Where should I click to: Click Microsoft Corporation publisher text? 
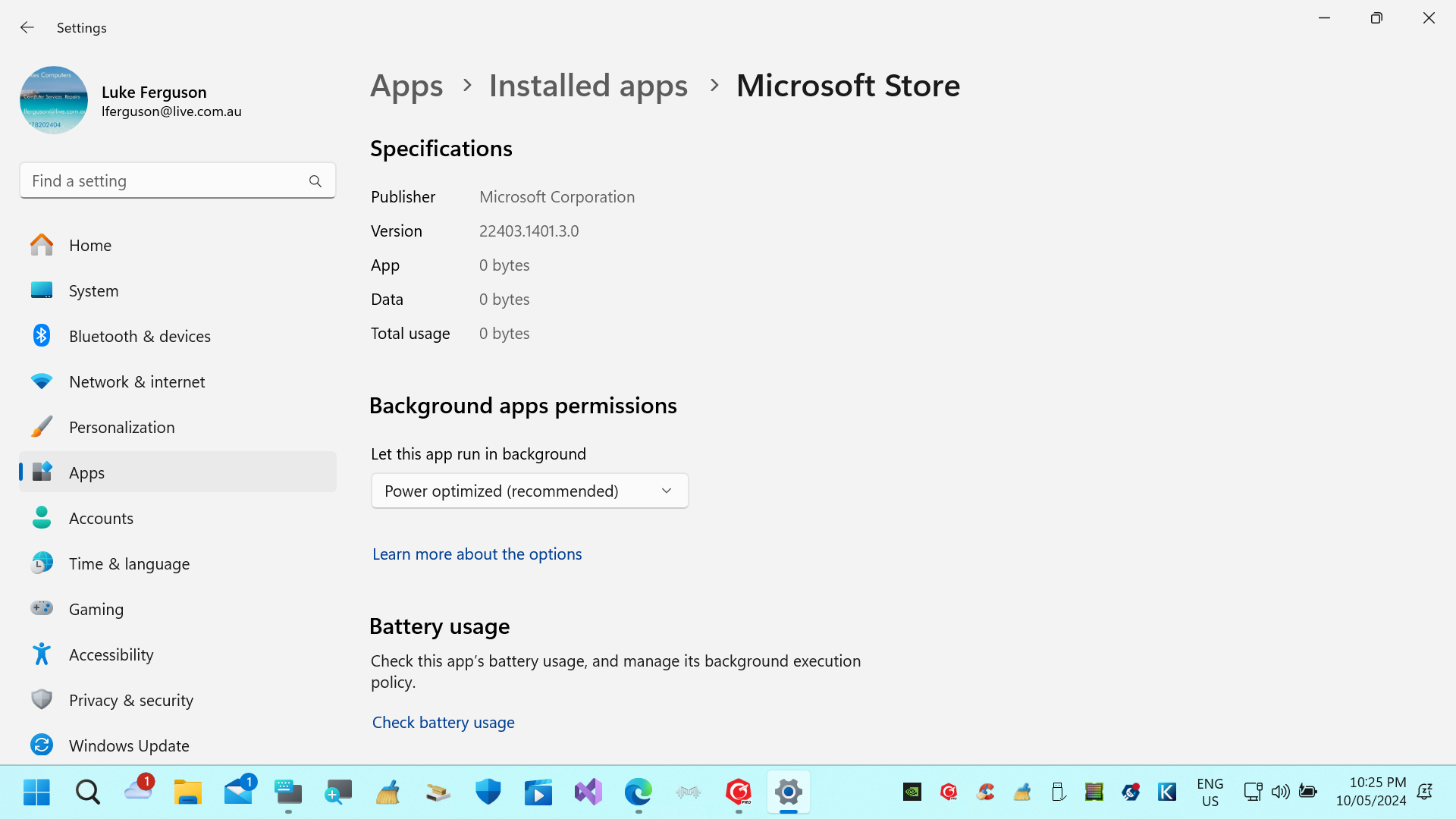point(557,197)
